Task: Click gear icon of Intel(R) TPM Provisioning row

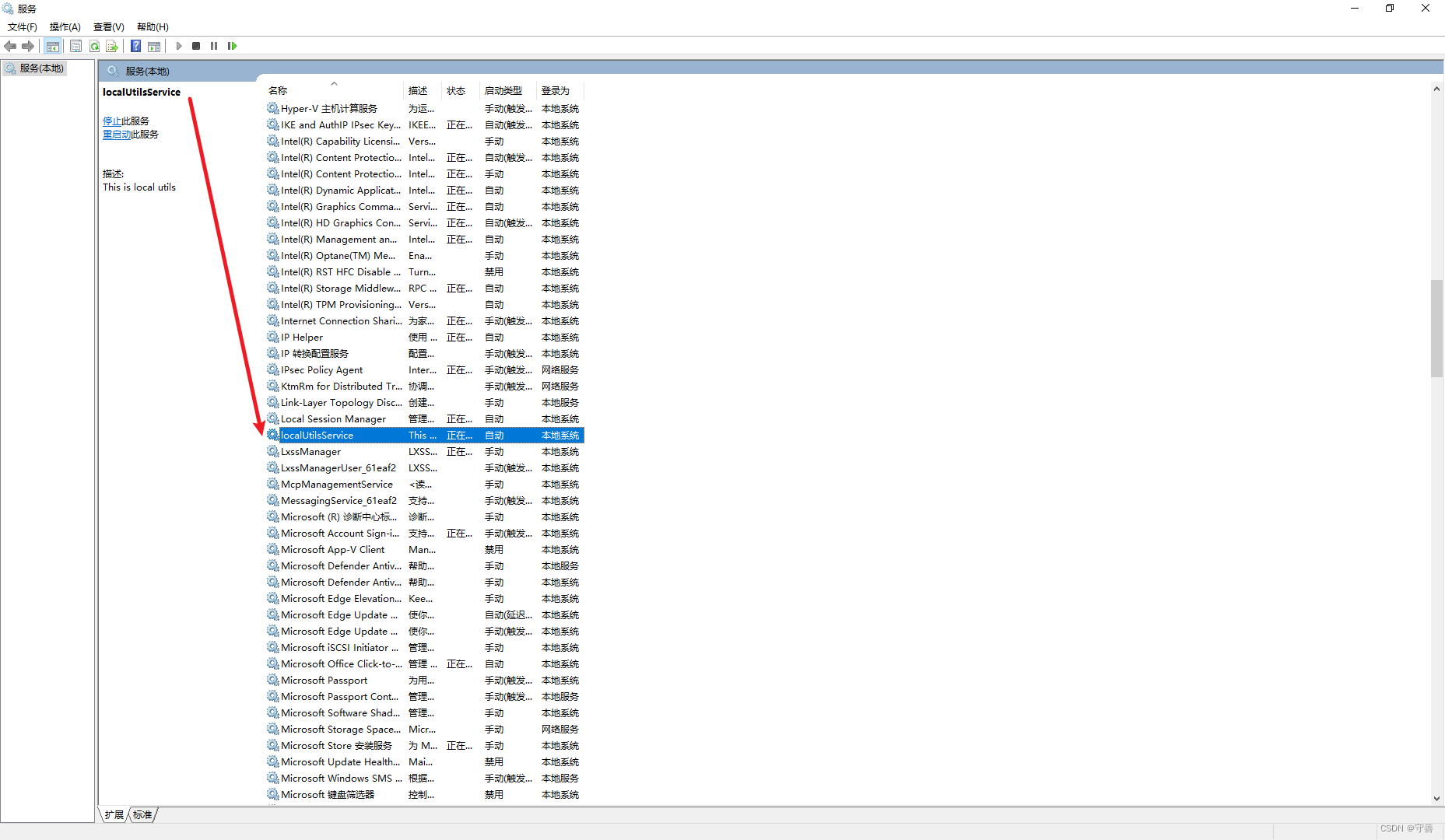Action: [x=273, y=304]
